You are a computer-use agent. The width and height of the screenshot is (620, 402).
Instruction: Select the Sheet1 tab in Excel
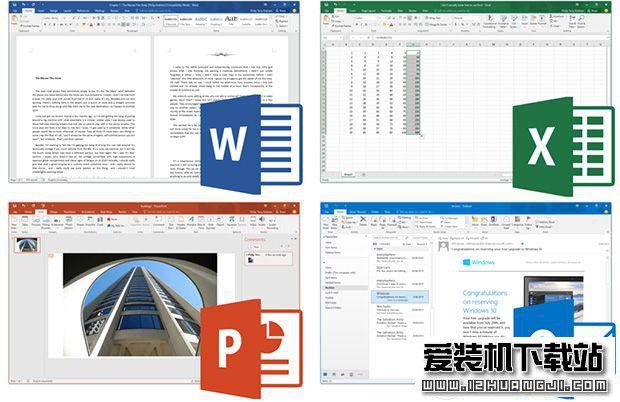pos(348,174)
